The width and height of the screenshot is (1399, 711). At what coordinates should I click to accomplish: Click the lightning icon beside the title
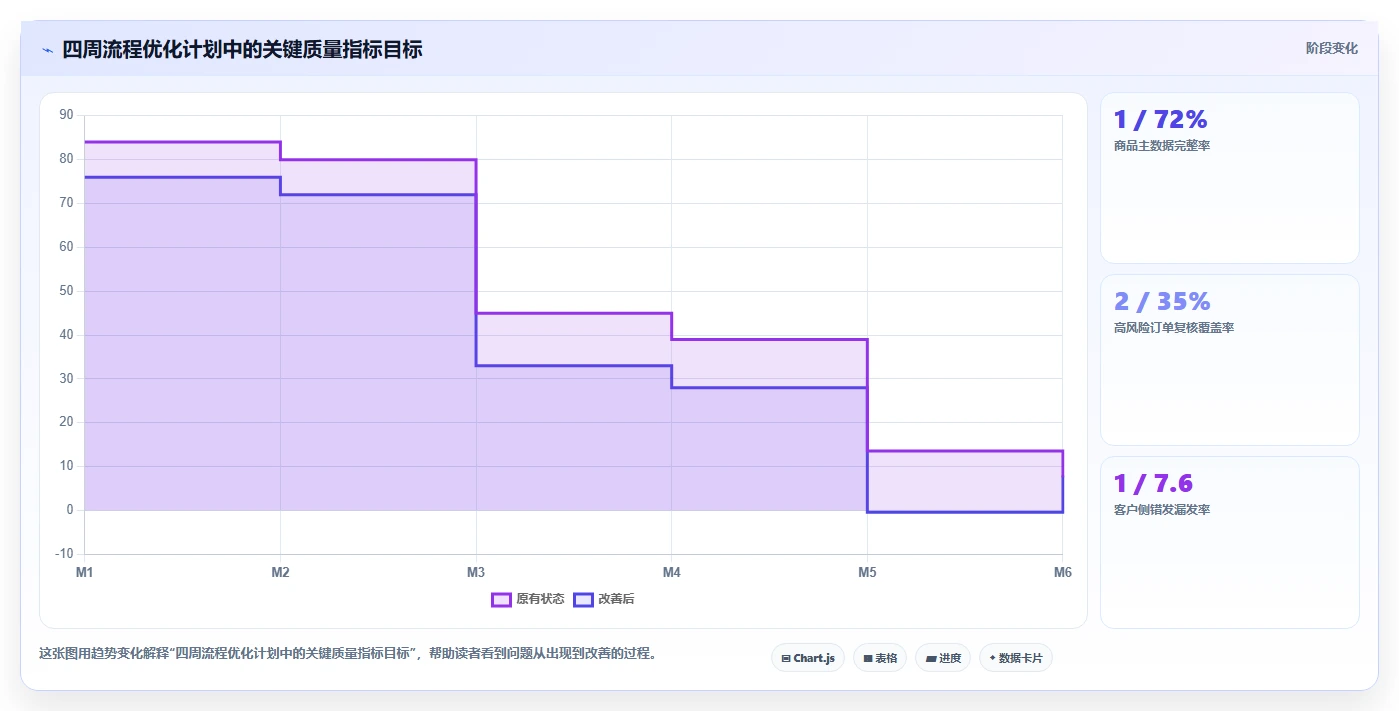[x=47, y=50]
